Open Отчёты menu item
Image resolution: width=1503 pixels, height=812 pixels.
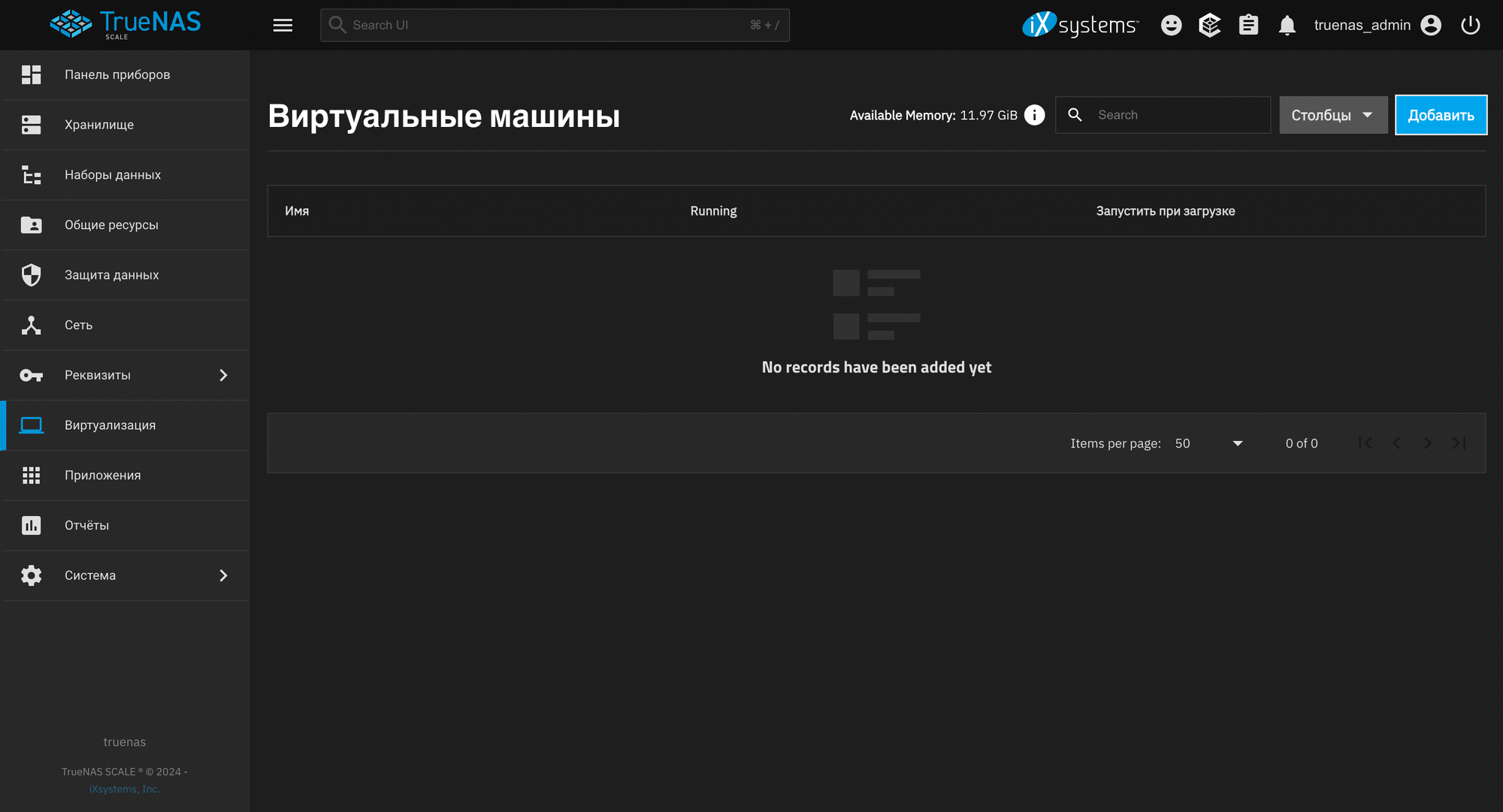click(x=126, y=525)
